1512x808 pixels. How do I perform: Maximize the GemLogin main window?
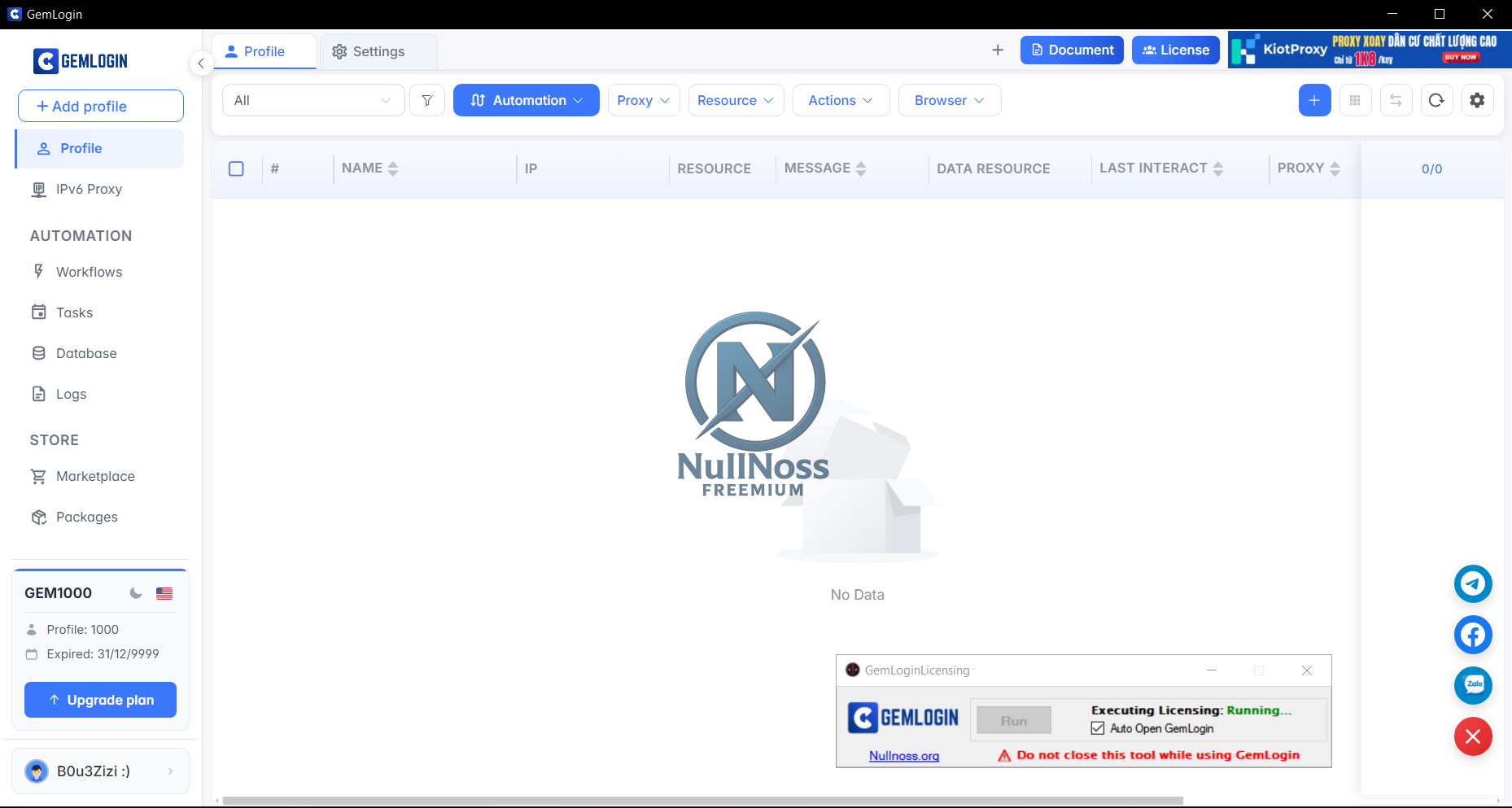1440,14
